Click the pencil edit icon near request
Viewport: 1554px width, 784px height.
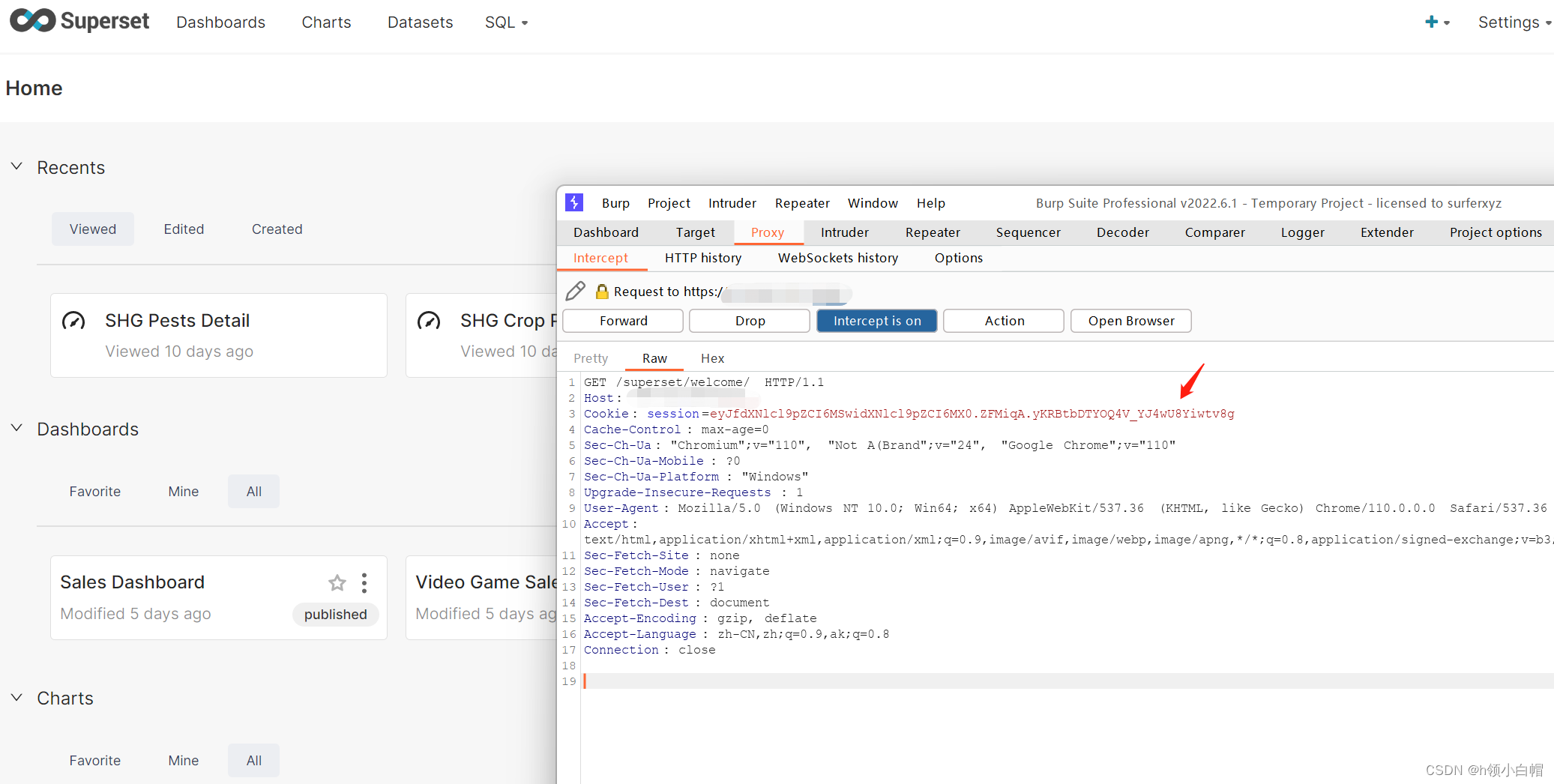tap(576, 291)
